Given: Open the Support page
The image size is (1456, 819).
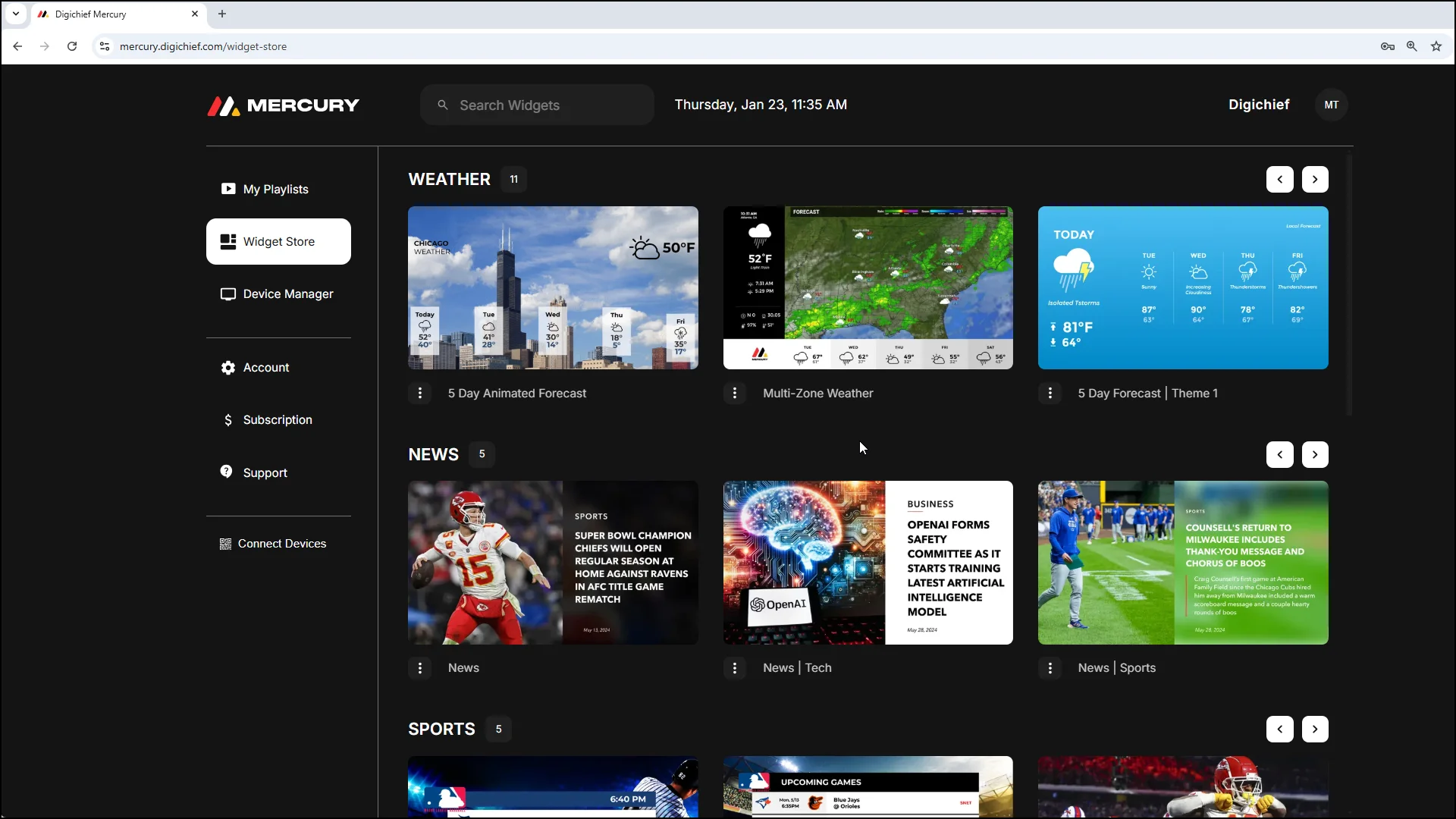Looking at the screenshot, I should pyautogui.click(x=265, y=472).
